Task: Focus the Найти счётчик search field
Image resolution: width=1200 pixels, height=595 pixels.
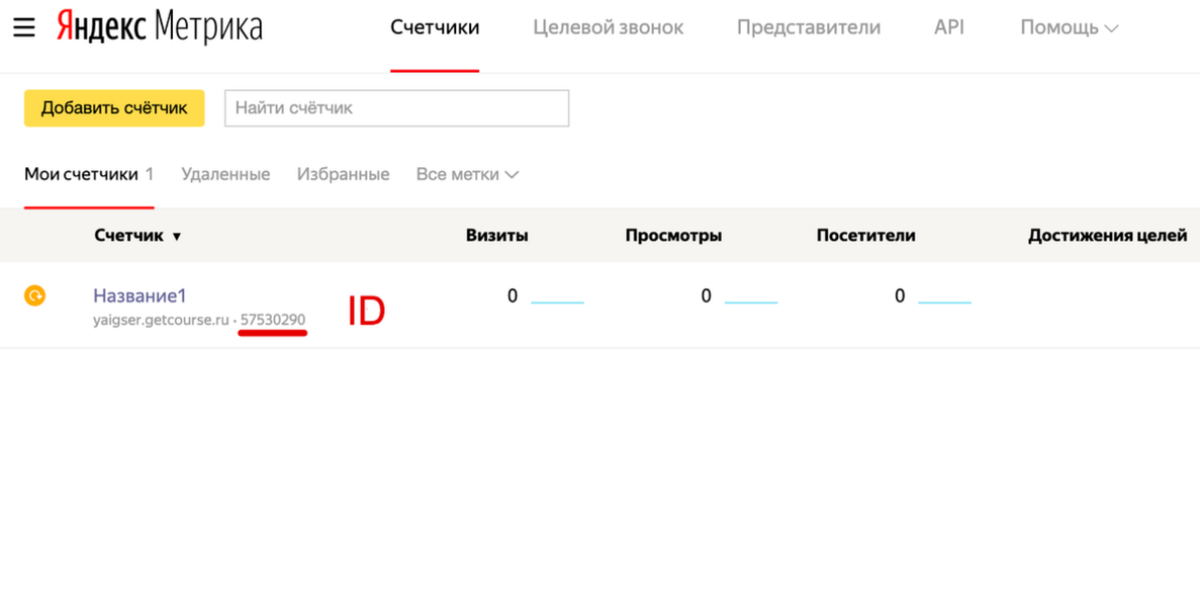Action: point(397,108)
